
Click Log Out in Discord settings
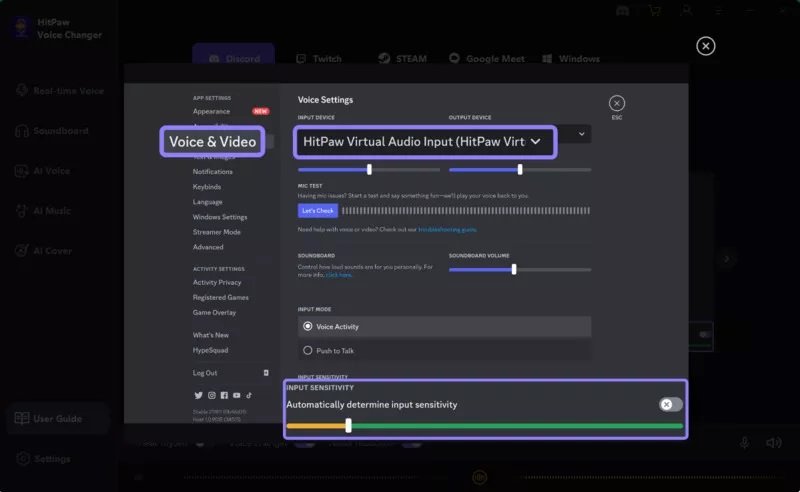[205, 373]
